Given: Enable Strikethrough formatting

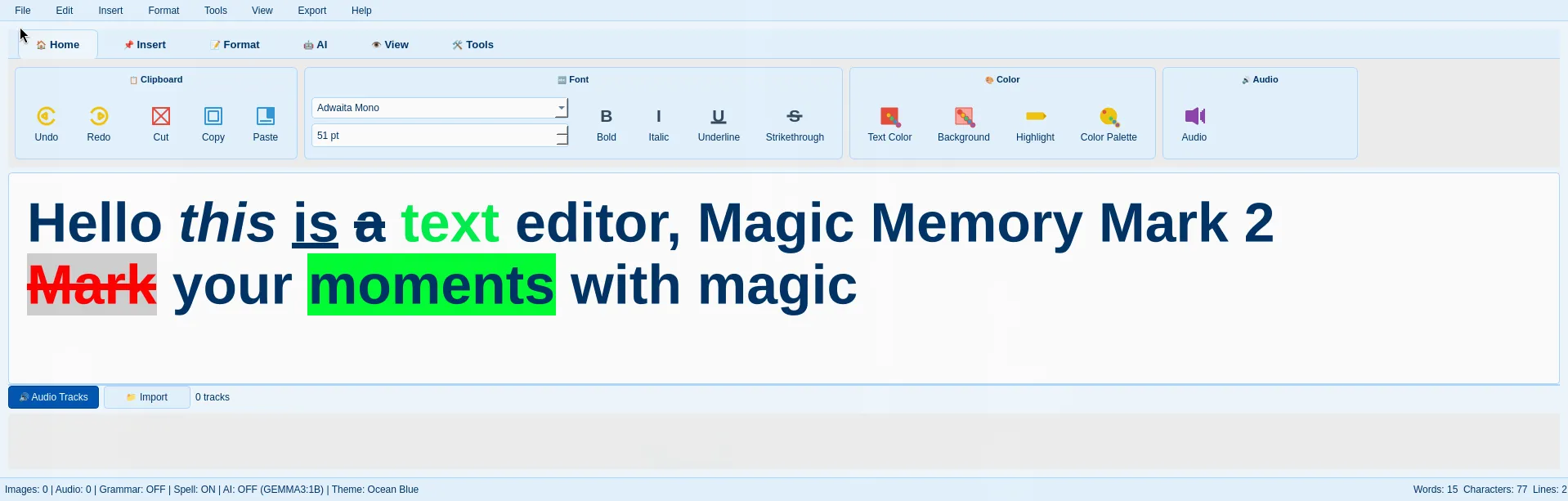Looking at the screenshot, I should click(x=795, y=117).
